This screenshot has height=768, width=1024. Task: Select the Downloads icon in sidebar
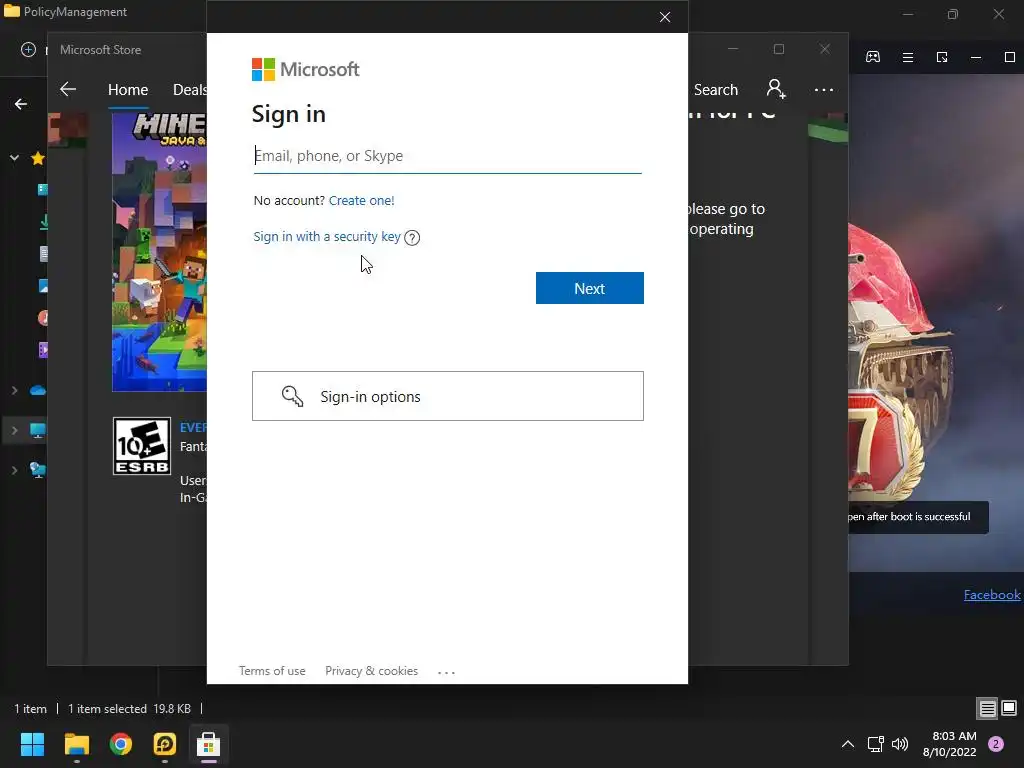pyautogui.click(x=44, y=222)
